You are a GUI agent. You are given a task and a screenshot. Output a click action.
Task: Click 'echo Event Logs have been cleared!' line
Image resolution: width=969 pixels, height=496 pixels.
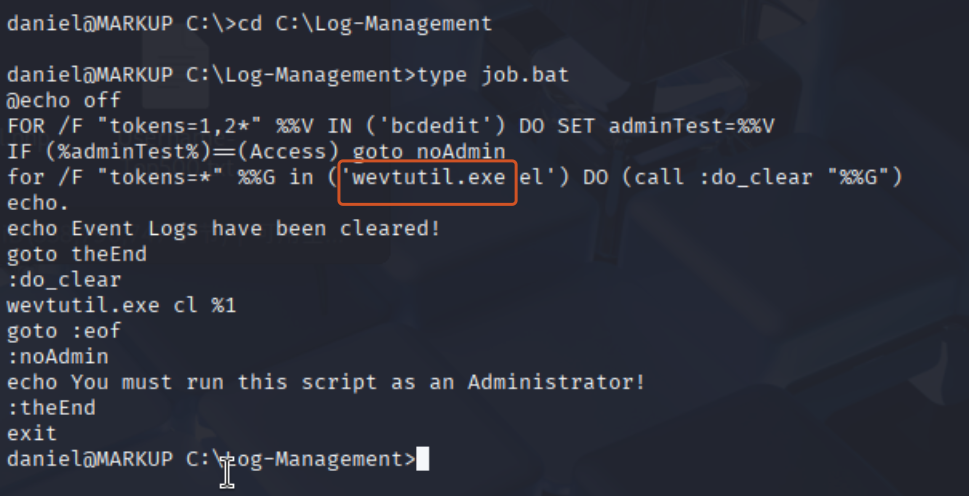pos(224,229)
